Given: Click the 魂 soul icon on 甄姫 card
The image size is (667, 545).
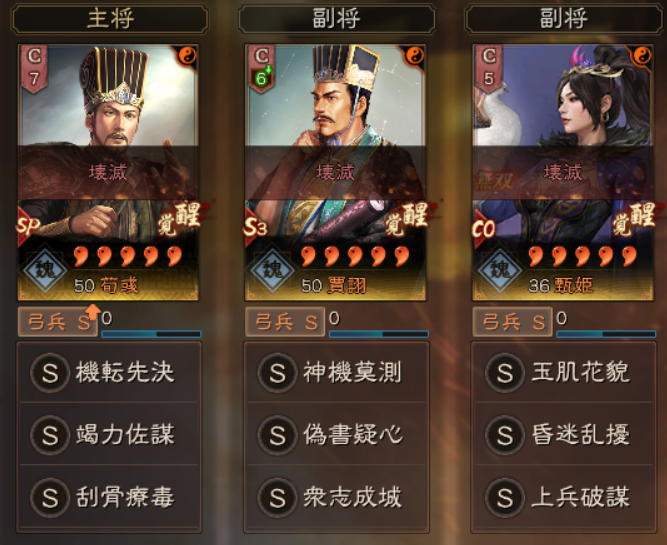Looking at the screenshot, I should click(x=500, y=269).
